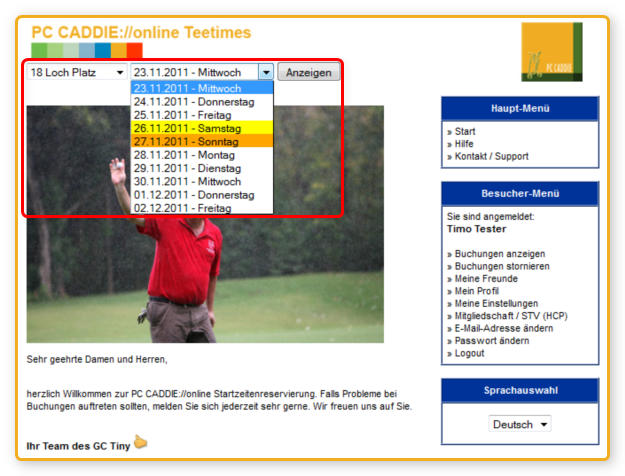Select 26.11.2011 - Samstag from the list

pyautogui.click(x=186, y=129)
